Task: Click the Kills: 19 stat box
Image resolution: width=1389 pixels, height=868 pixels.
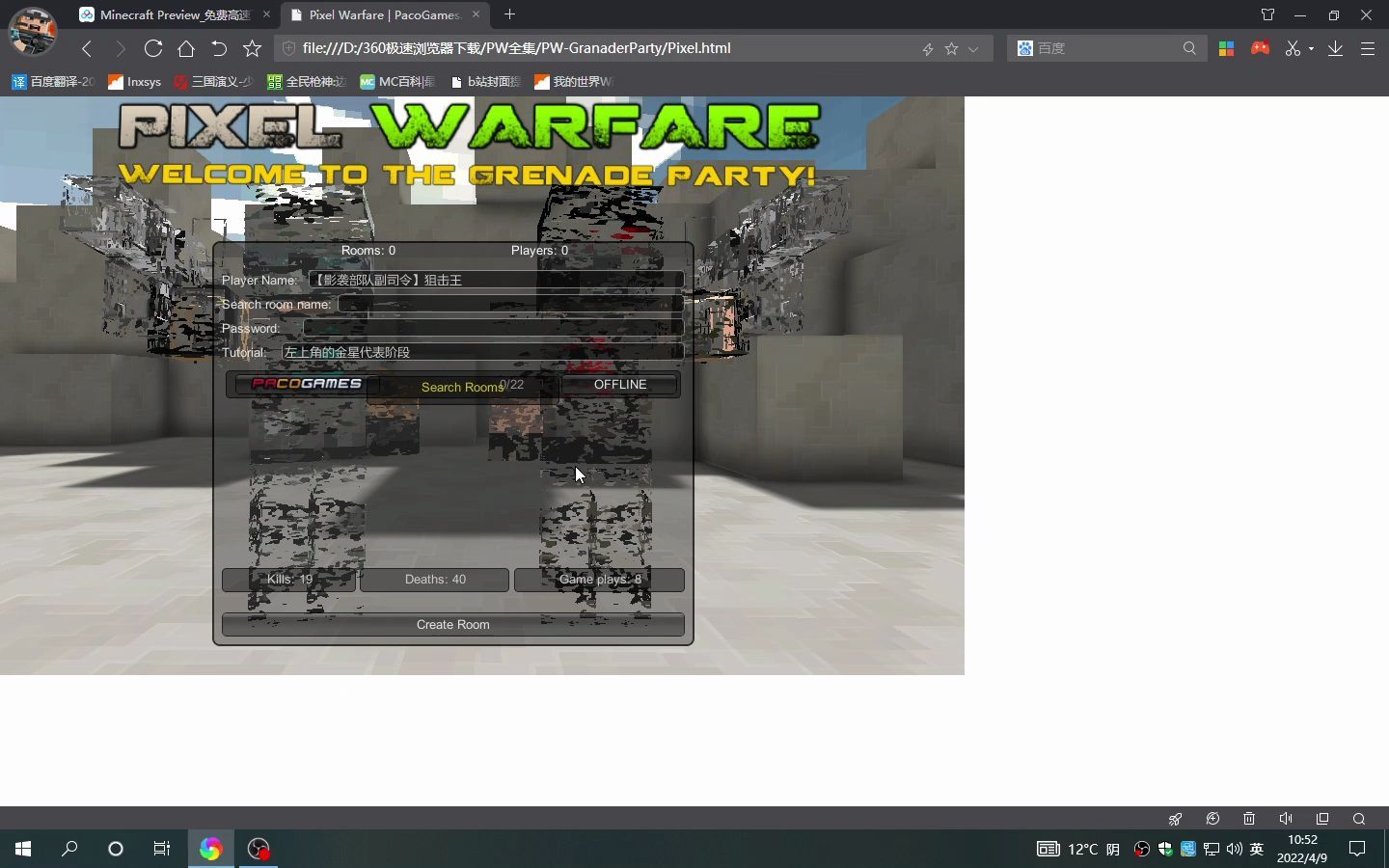Action: (289, 580)
